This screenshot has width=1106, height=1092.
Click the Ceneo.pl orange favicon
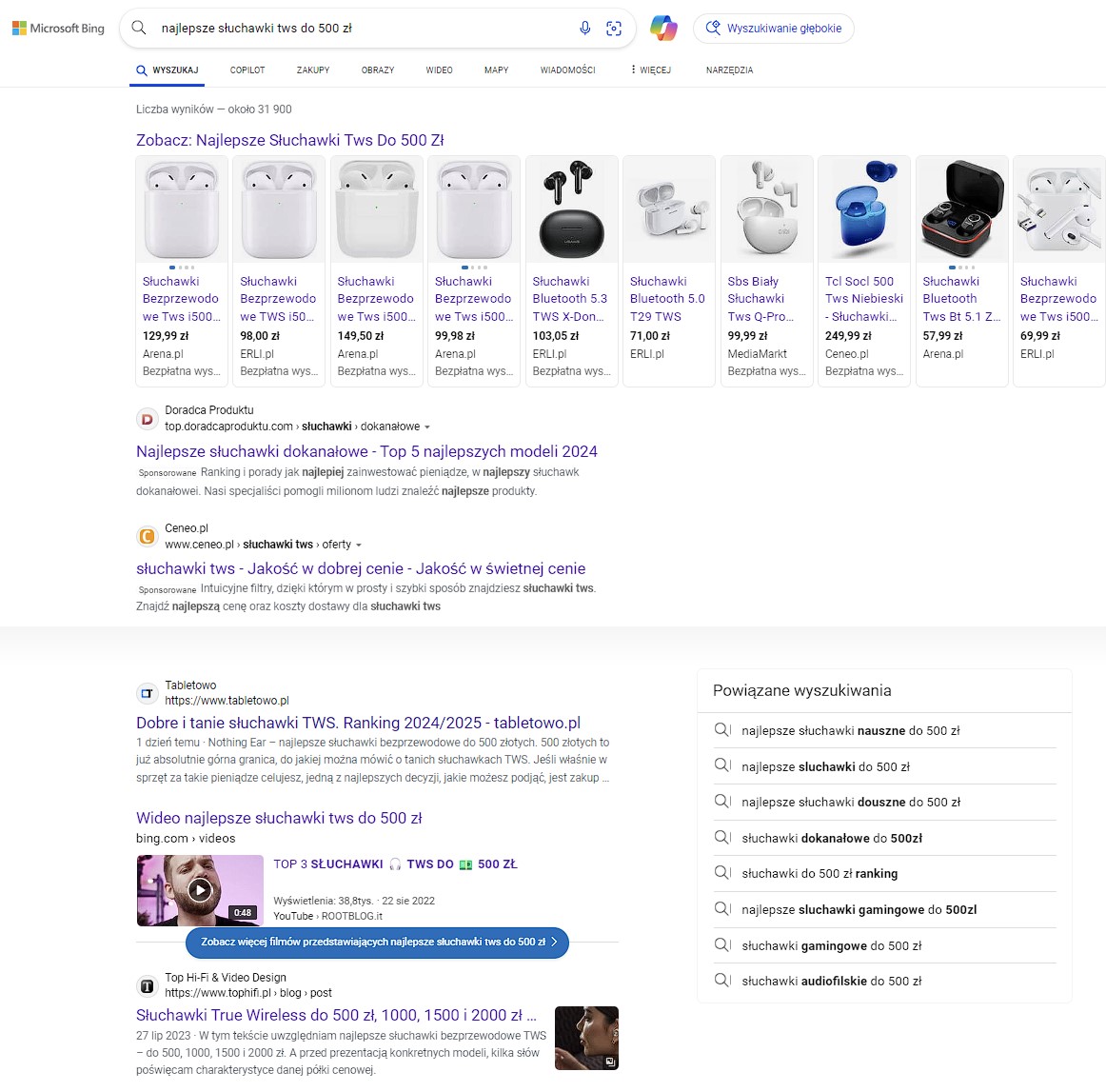pos(147,537)
